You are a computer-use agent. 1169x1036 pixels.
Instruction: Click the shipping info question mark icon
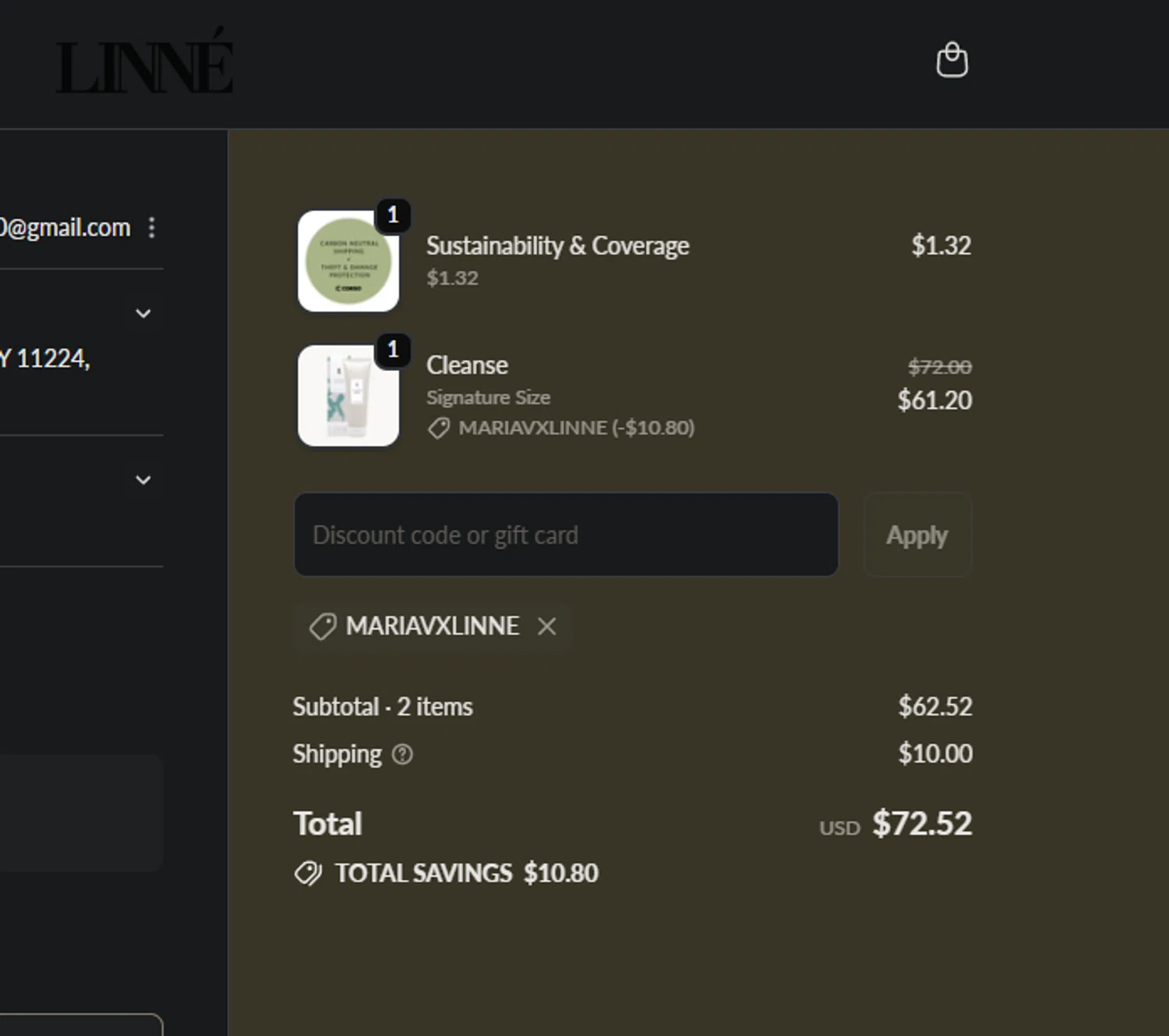(402, 755)
